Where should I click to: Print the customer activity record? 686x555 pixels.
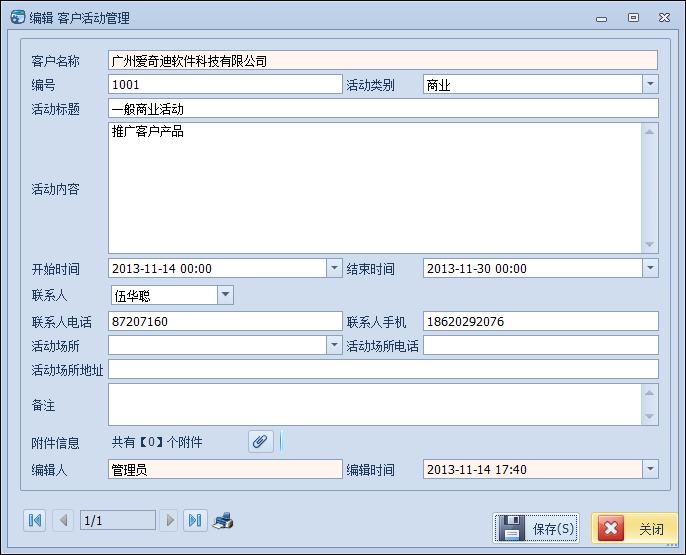tap(223, 520)
